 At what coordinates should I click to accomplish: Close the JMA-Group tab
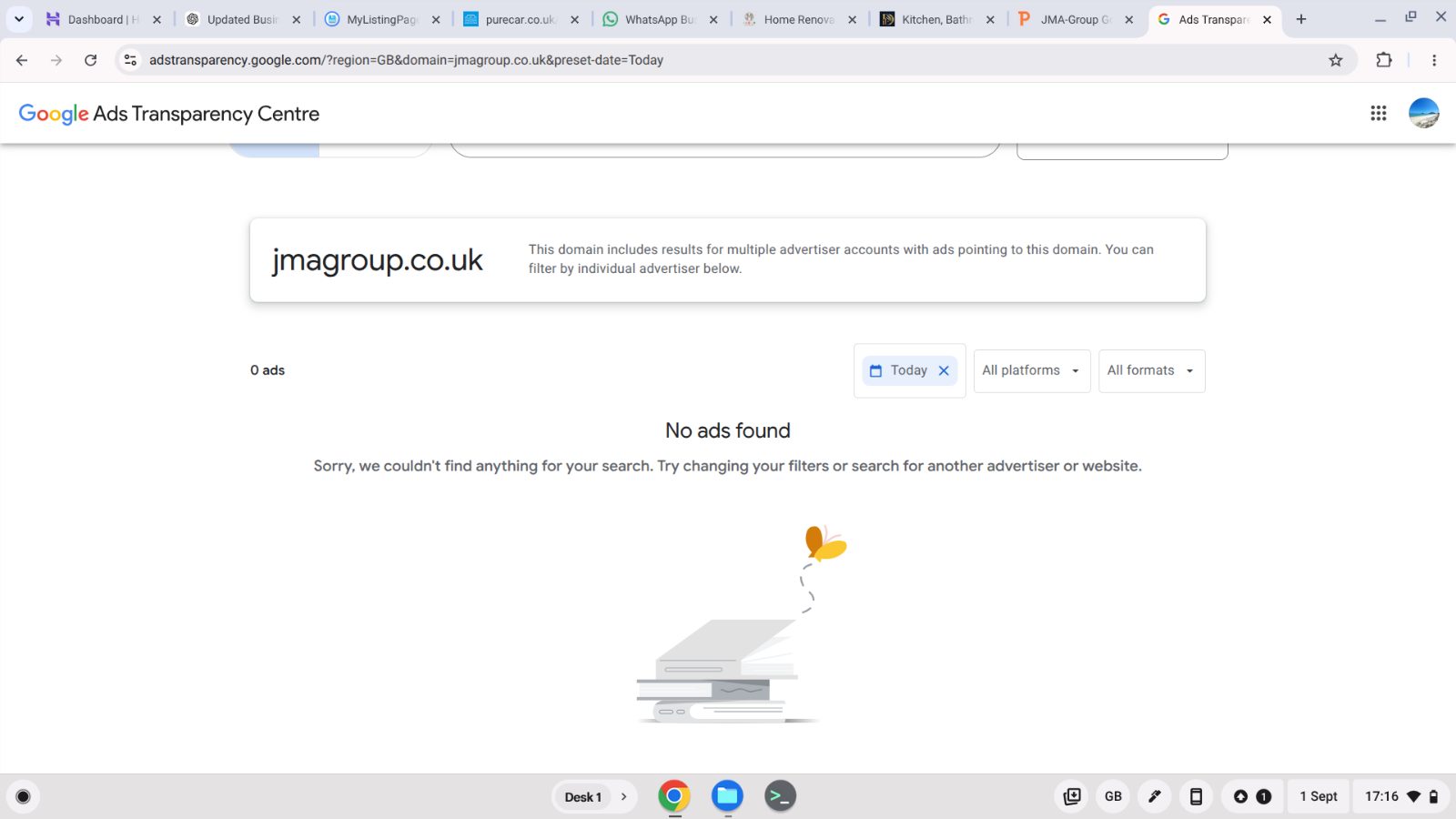pyautogui.click(x=1129, y=19)
